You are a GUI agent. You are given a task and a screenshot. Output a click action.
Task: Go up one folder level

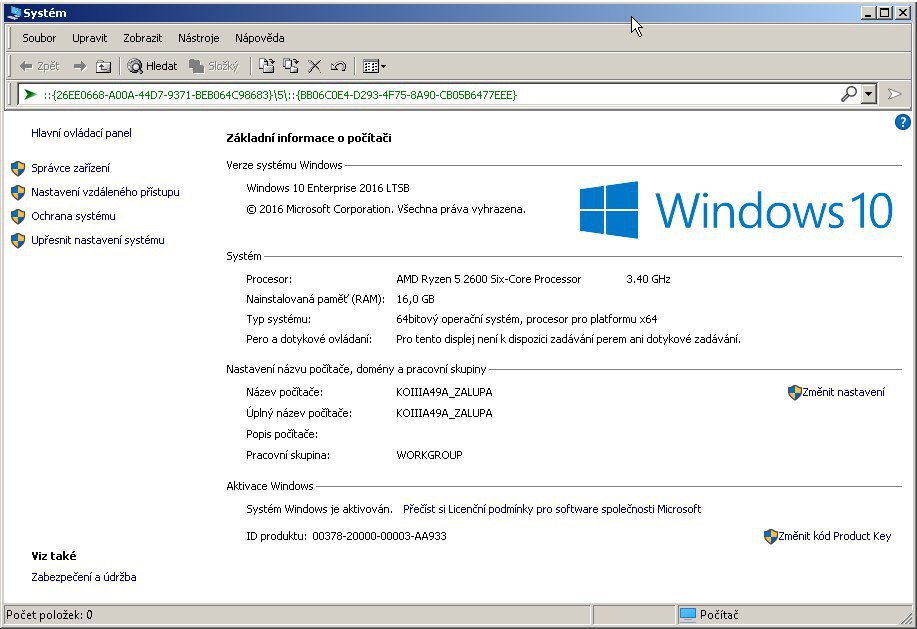[x=104, y=66]
